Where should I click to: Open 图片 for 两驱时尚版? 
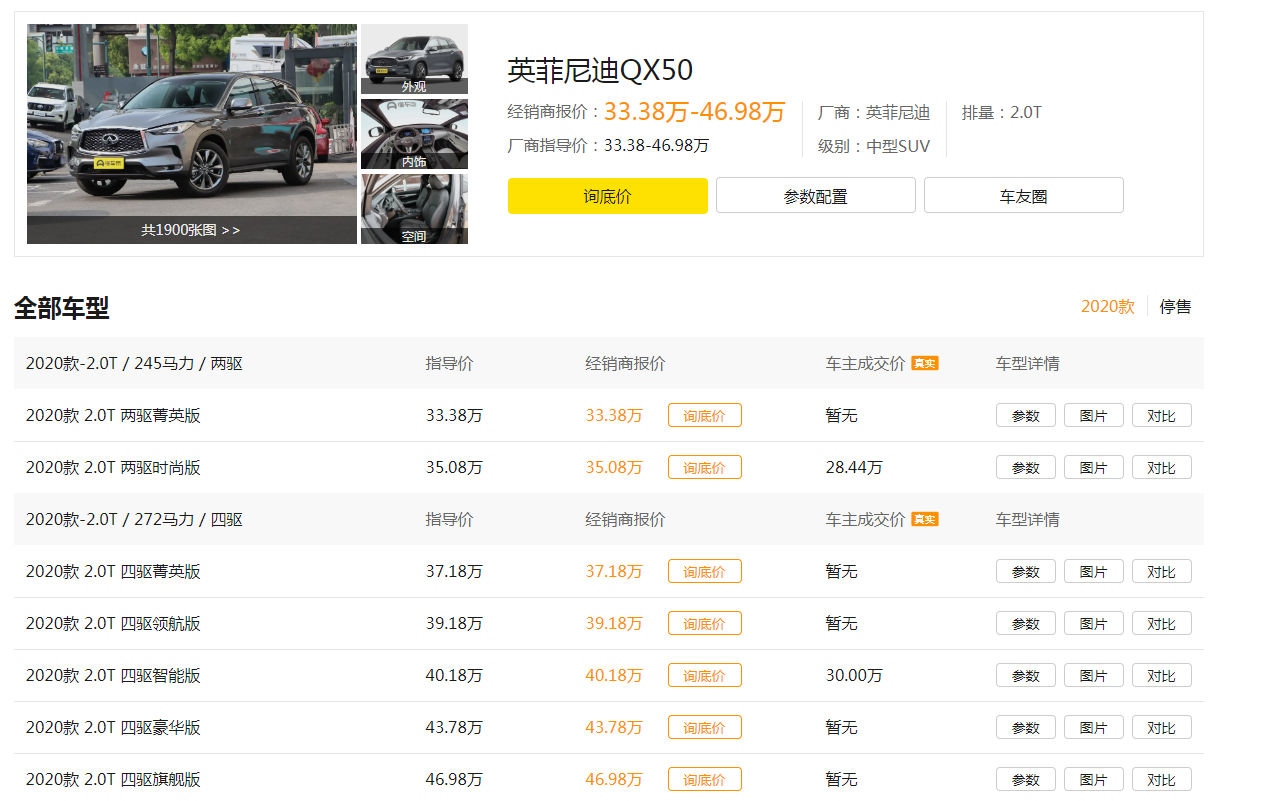(1094, 468)
